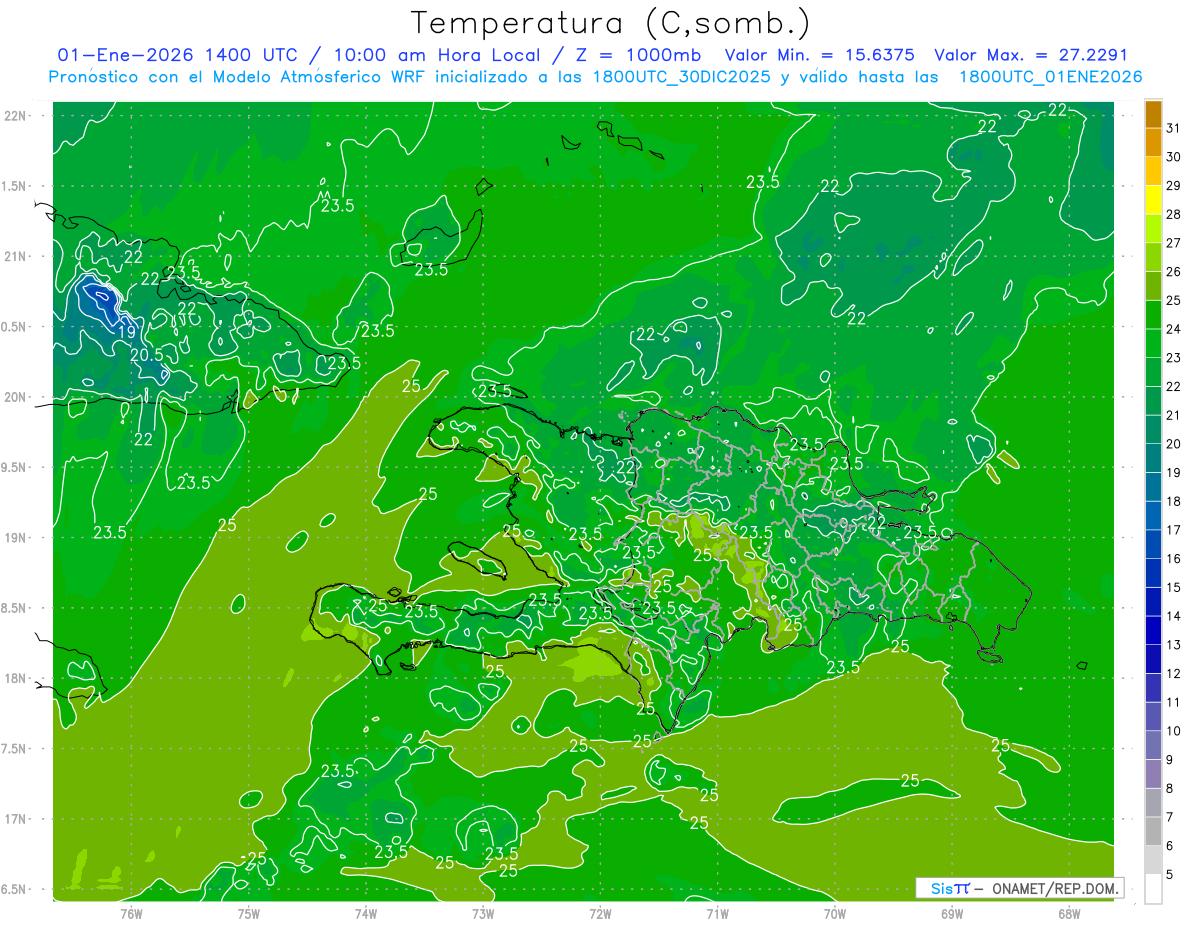Click the '1800UTC_01ENE2026' valid-until text
This screenshot has width=1200, height=927.
(1050, 77)
